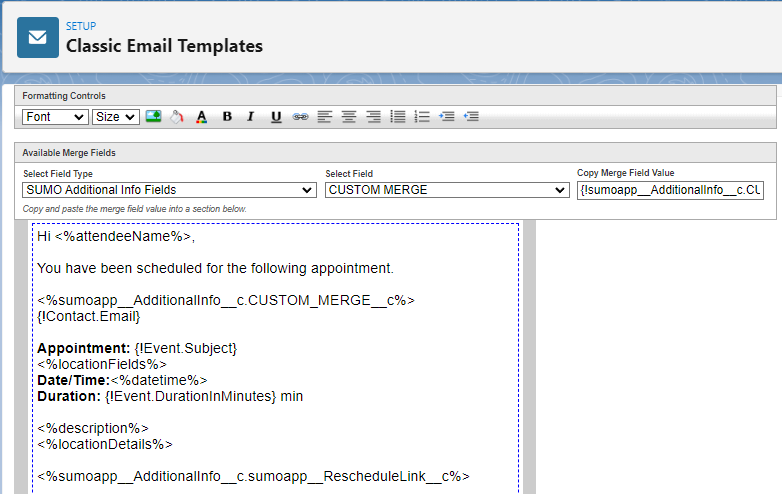Increase indent of the paragraph
Image resolution: width=782 pixels, height=494 pixels.
[x=447, y=117]
